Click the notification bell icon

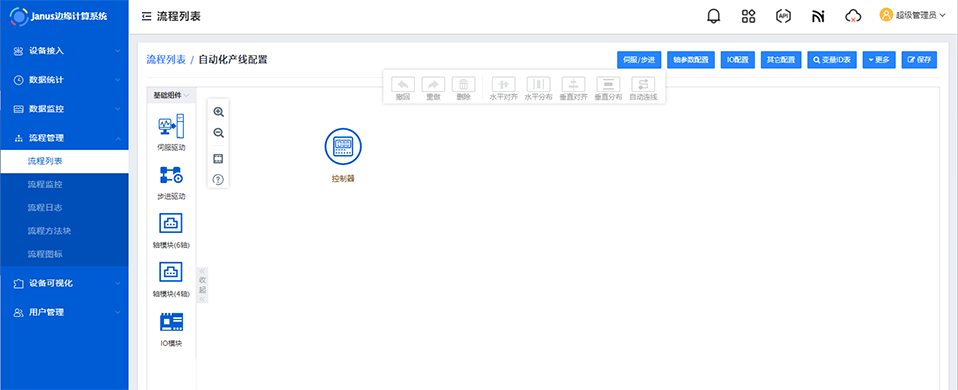click(713, 17)
